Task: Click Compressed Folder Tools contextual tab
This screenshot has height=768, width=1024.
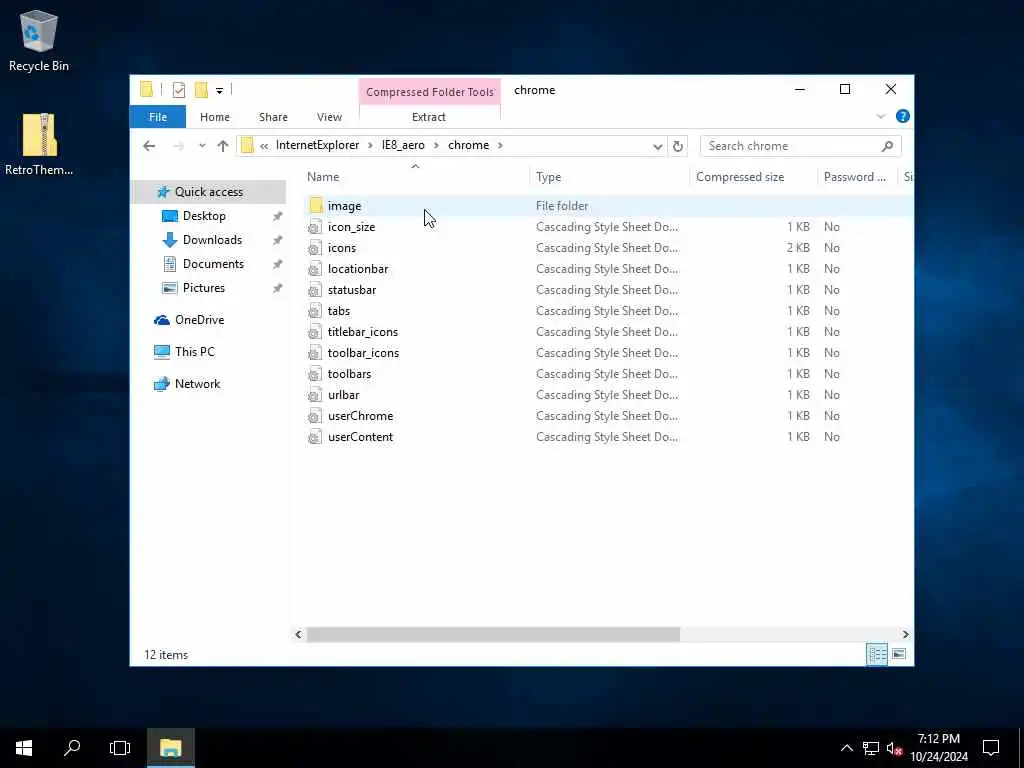Action: click(x=430, y=91)
